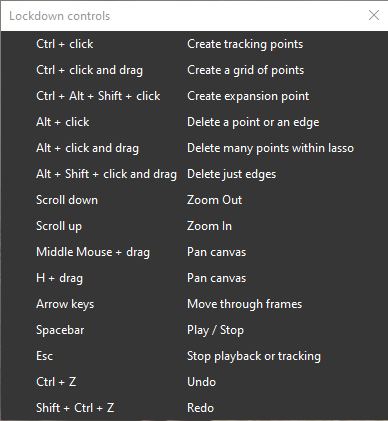Click 'Delete a point or an edge'
Screen dimensions: 388x421
pyautogui.click(x=253, y=122)
